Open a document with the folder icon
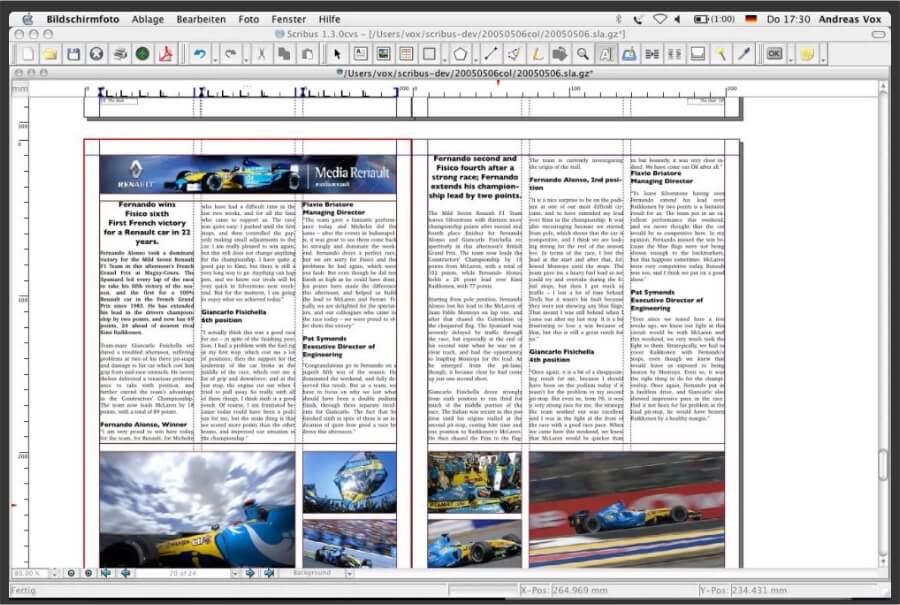900x605 pixels. (51, 55)
